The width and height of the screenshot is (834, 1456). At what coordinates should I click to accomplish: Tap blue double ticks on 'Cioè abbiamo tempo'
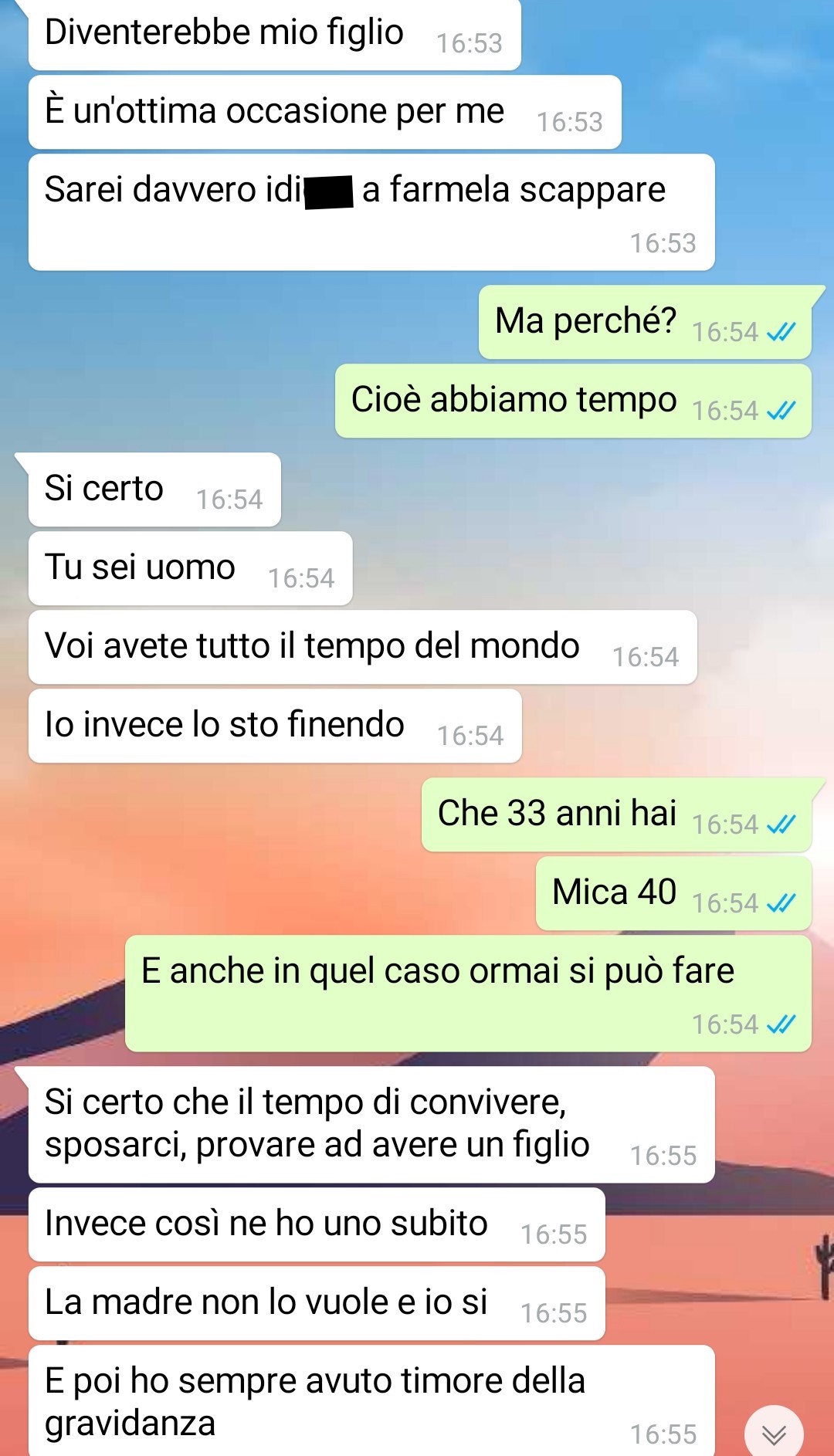tap(781, 411)
